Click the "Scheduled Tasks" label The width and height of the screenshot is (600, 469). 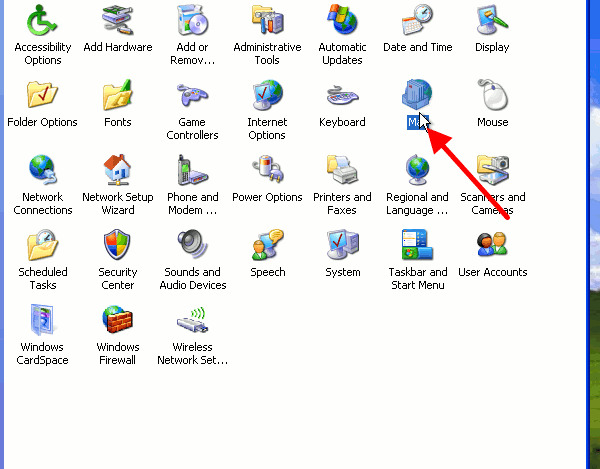tap(42, 278)
